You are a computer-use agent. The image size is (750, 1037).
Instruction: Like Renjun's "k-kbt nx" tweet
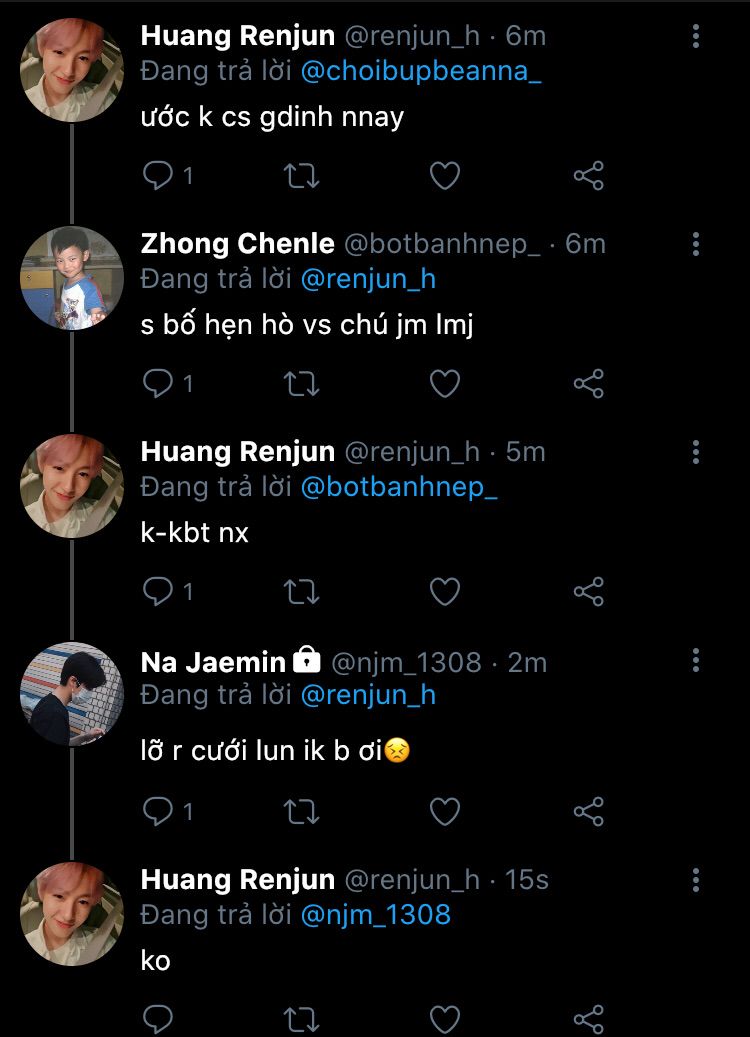[444, 591]
